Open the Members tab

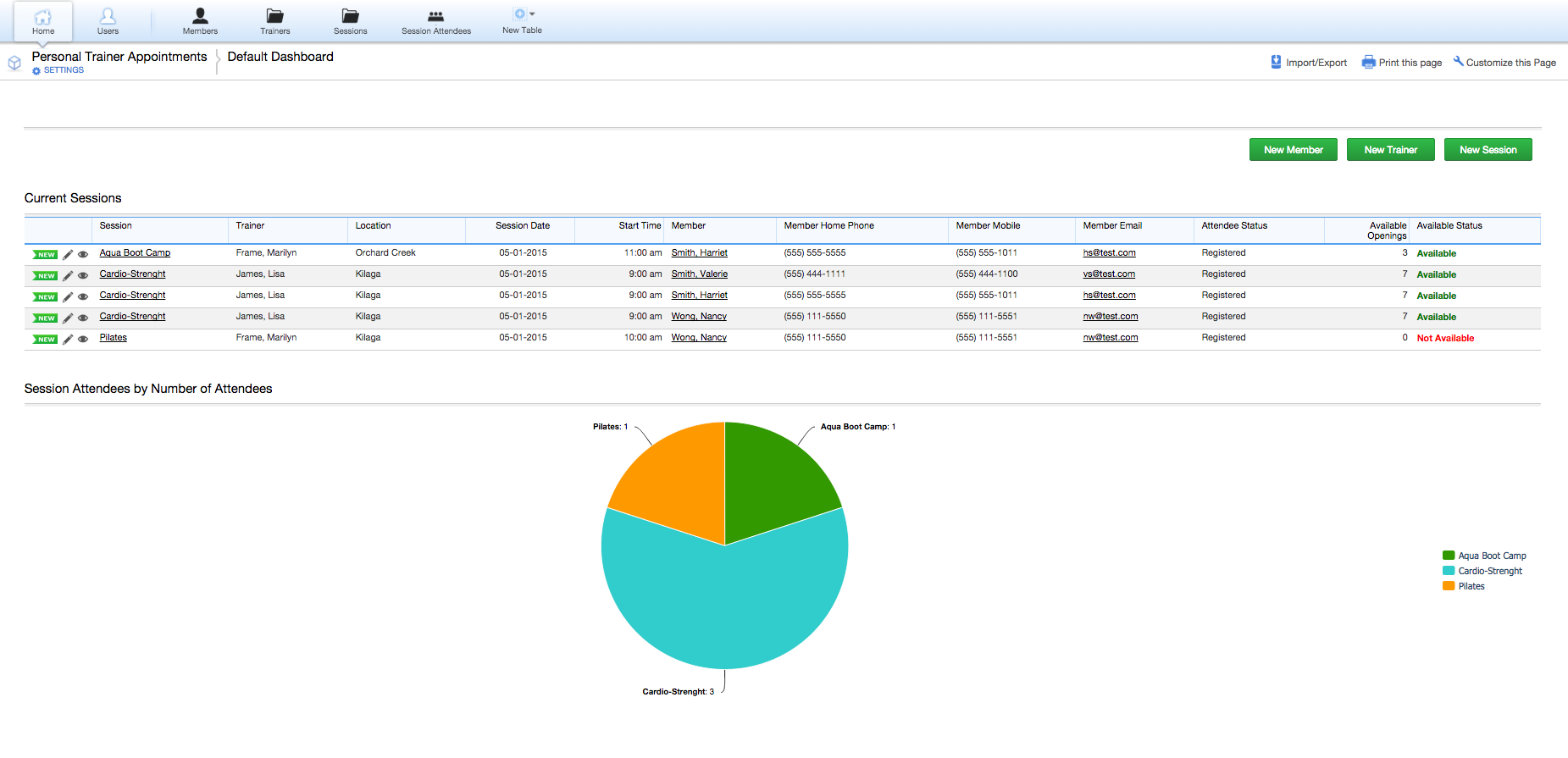pos(200,21)
